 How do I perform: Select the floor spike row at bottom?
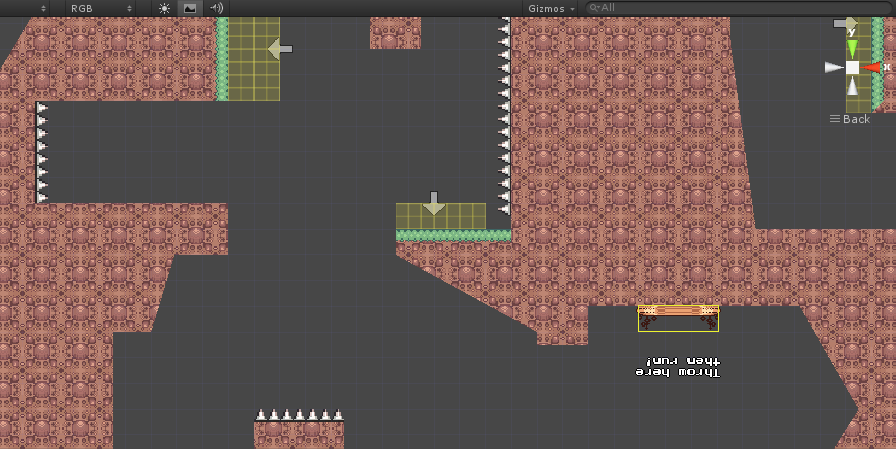(299, 415)
